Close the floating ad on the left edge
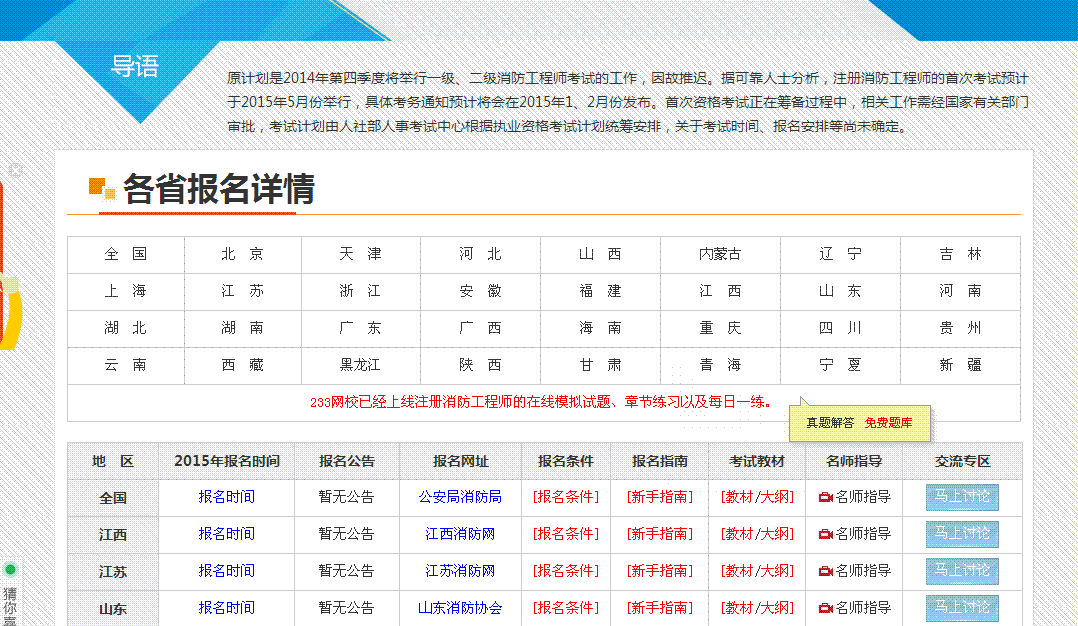The width and height of the screenshot is (1078, 626). 15,169
